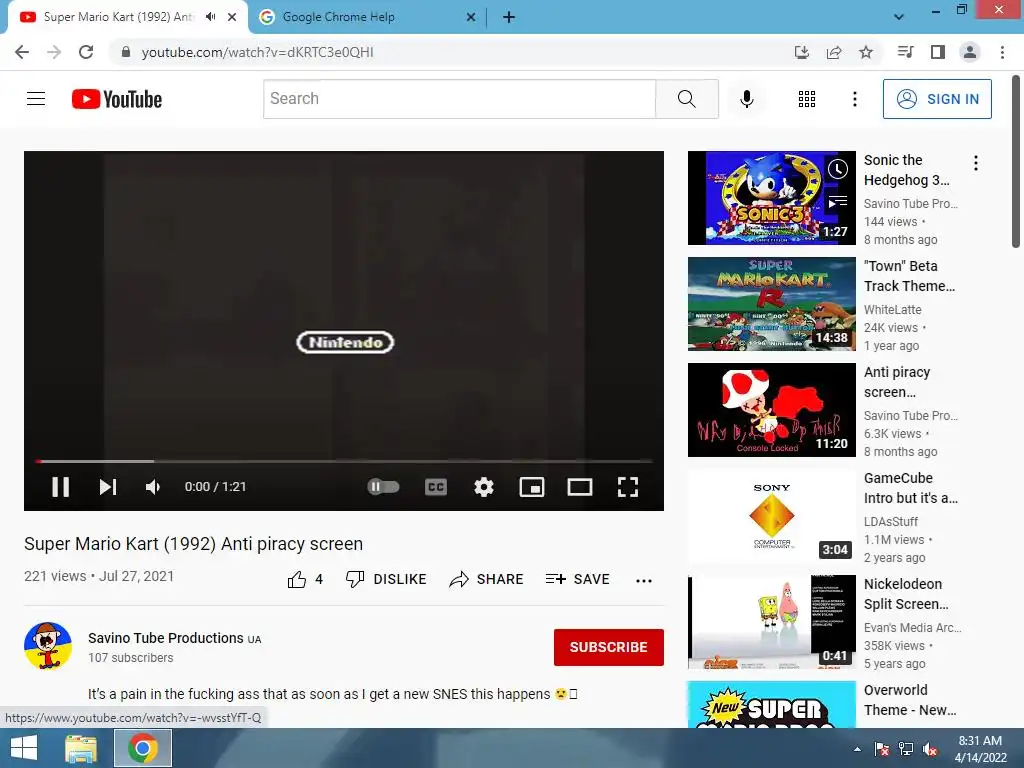Image resolution: width=1024 pixels, height=768 pixels.
Task: Open File Explorer from taskbar
Action: click(x=82, y=748)
